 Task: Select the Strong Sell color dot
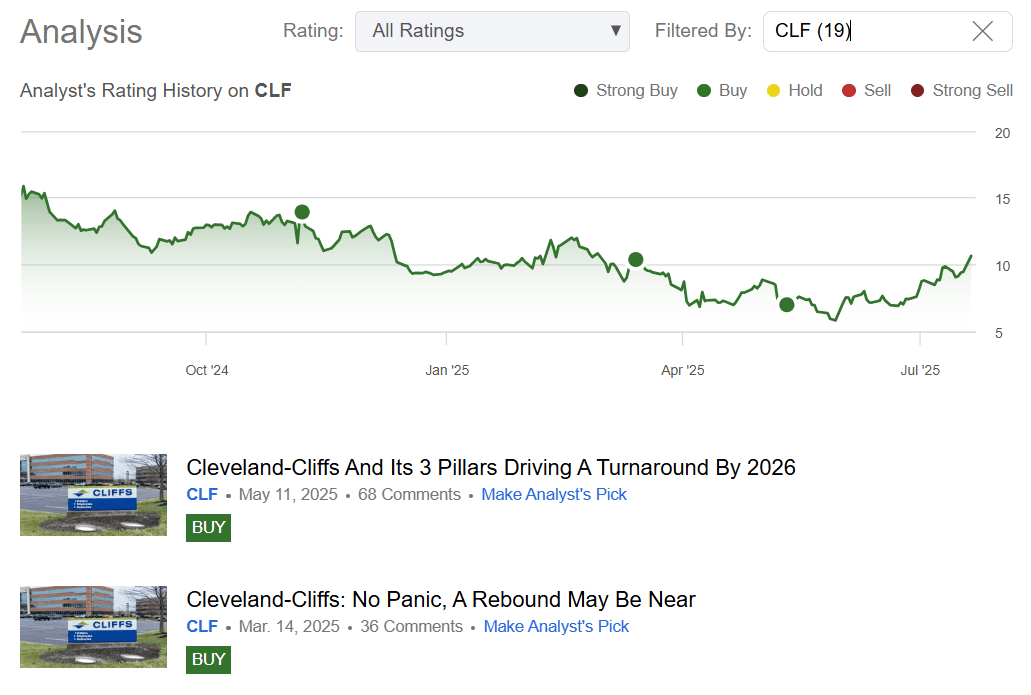tap(917, 90)
